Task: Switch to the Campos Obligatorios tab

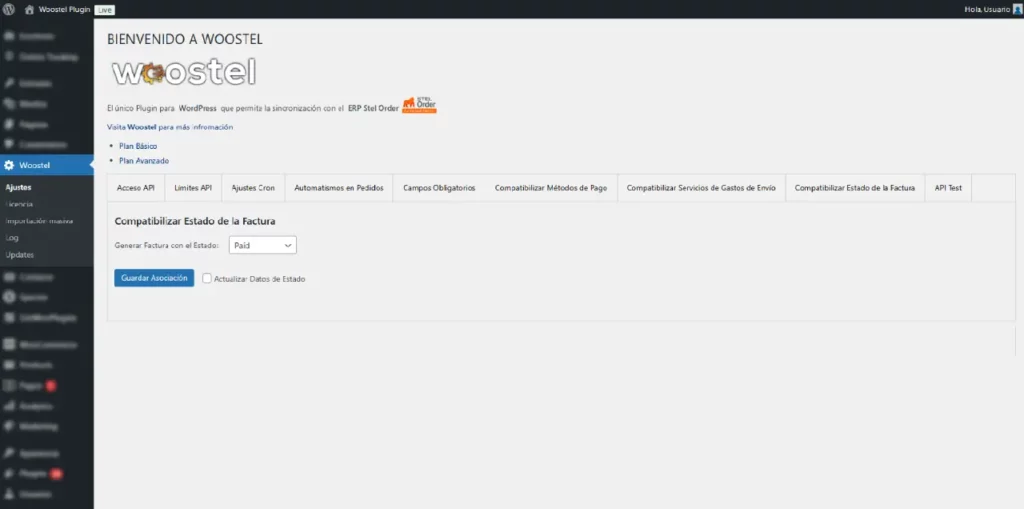Action: 439,188
